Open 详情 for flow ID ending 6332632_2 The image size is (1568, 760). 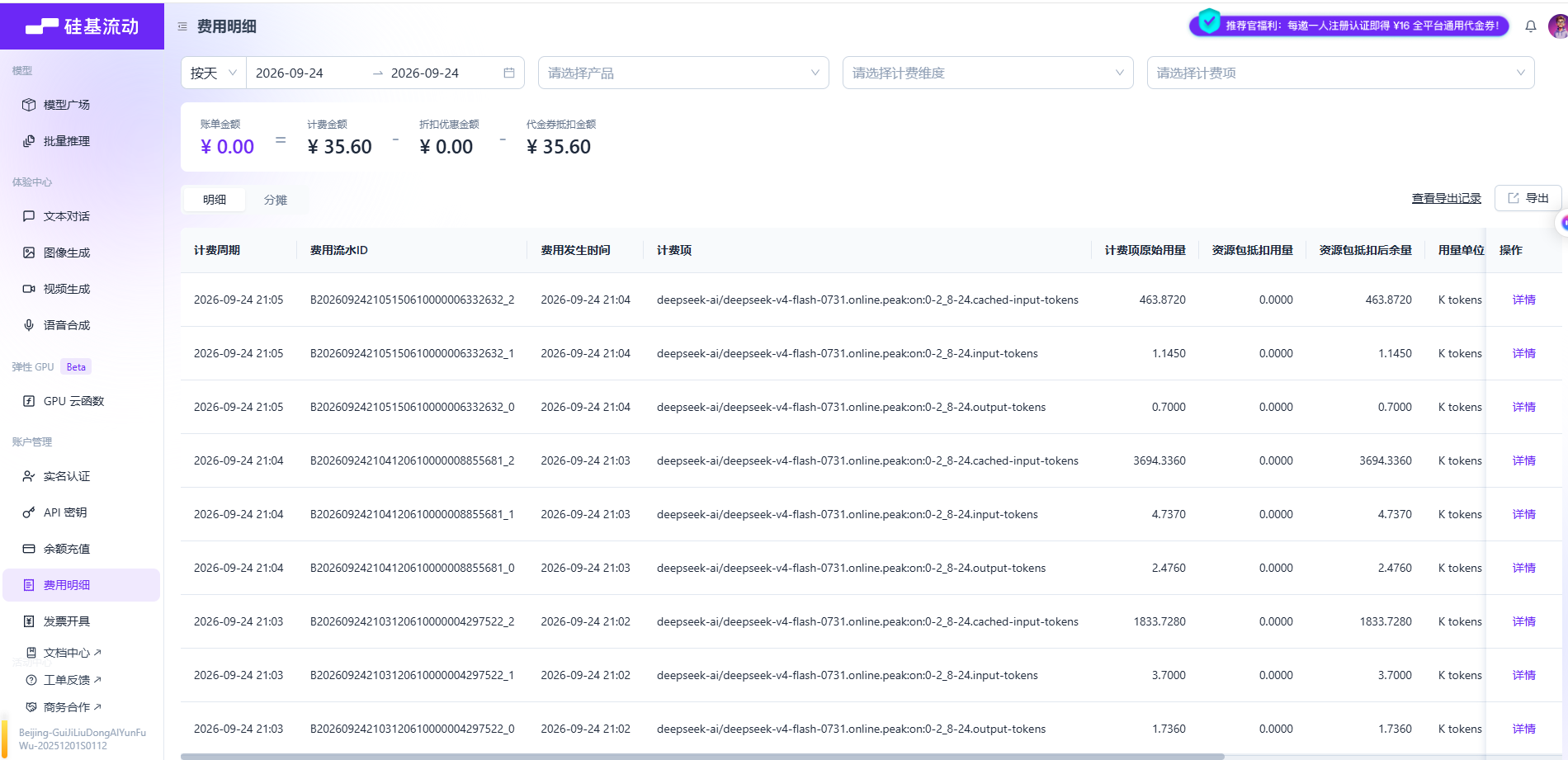click(1523, 300)
